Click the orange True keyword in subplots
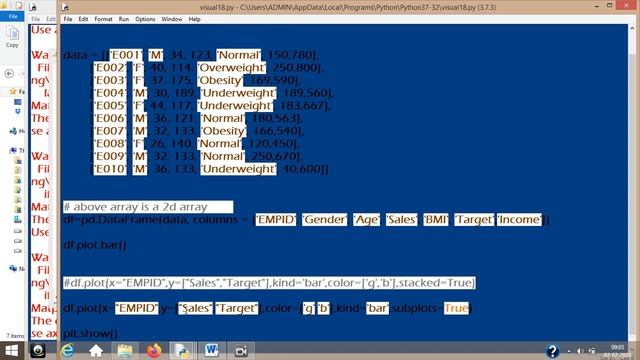Viewport: 640px width, 360px height. click(456, 308)
